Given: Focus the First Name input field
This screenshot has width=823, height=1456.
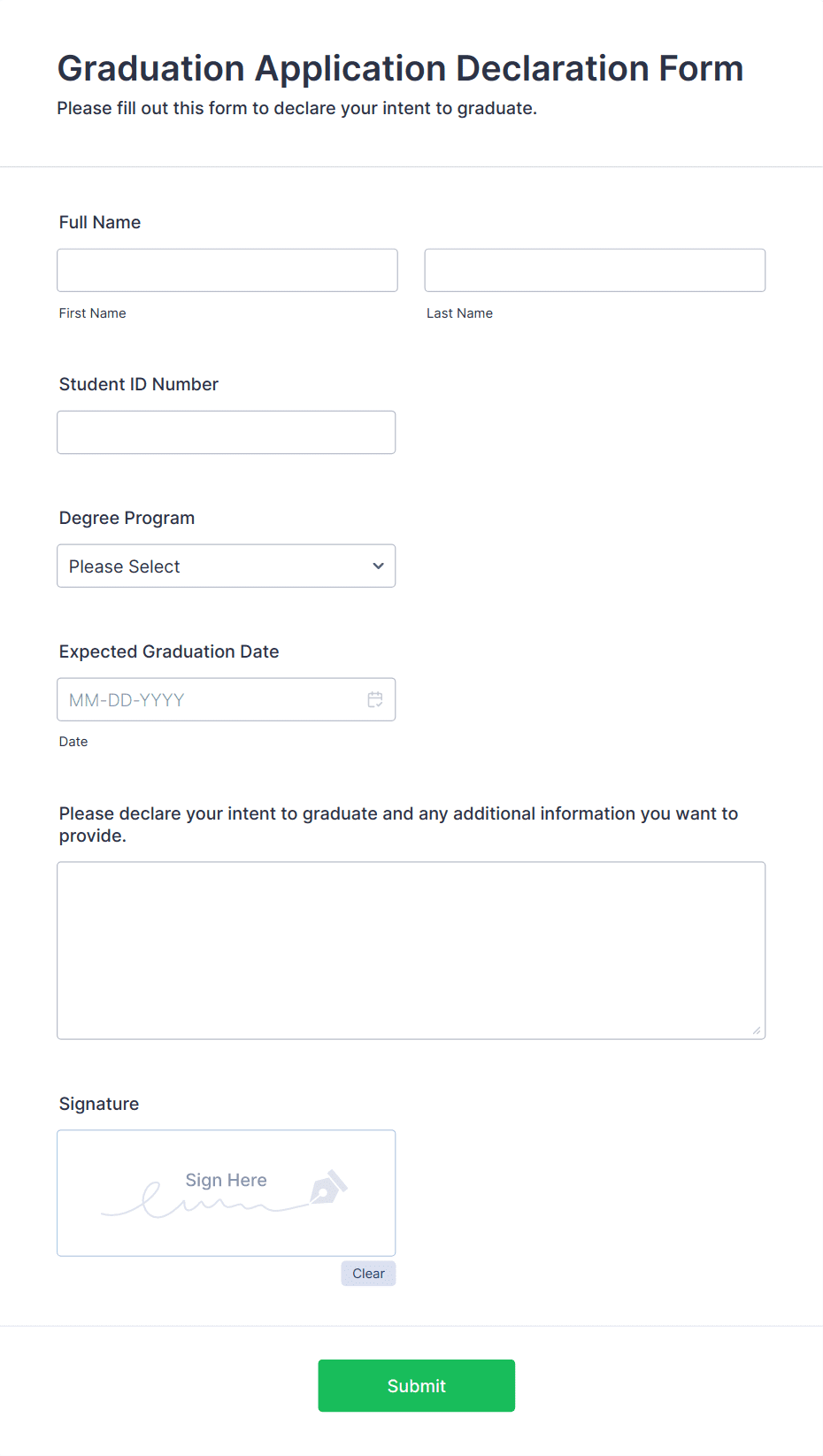Looking at the screenshot, I should 227,270.
